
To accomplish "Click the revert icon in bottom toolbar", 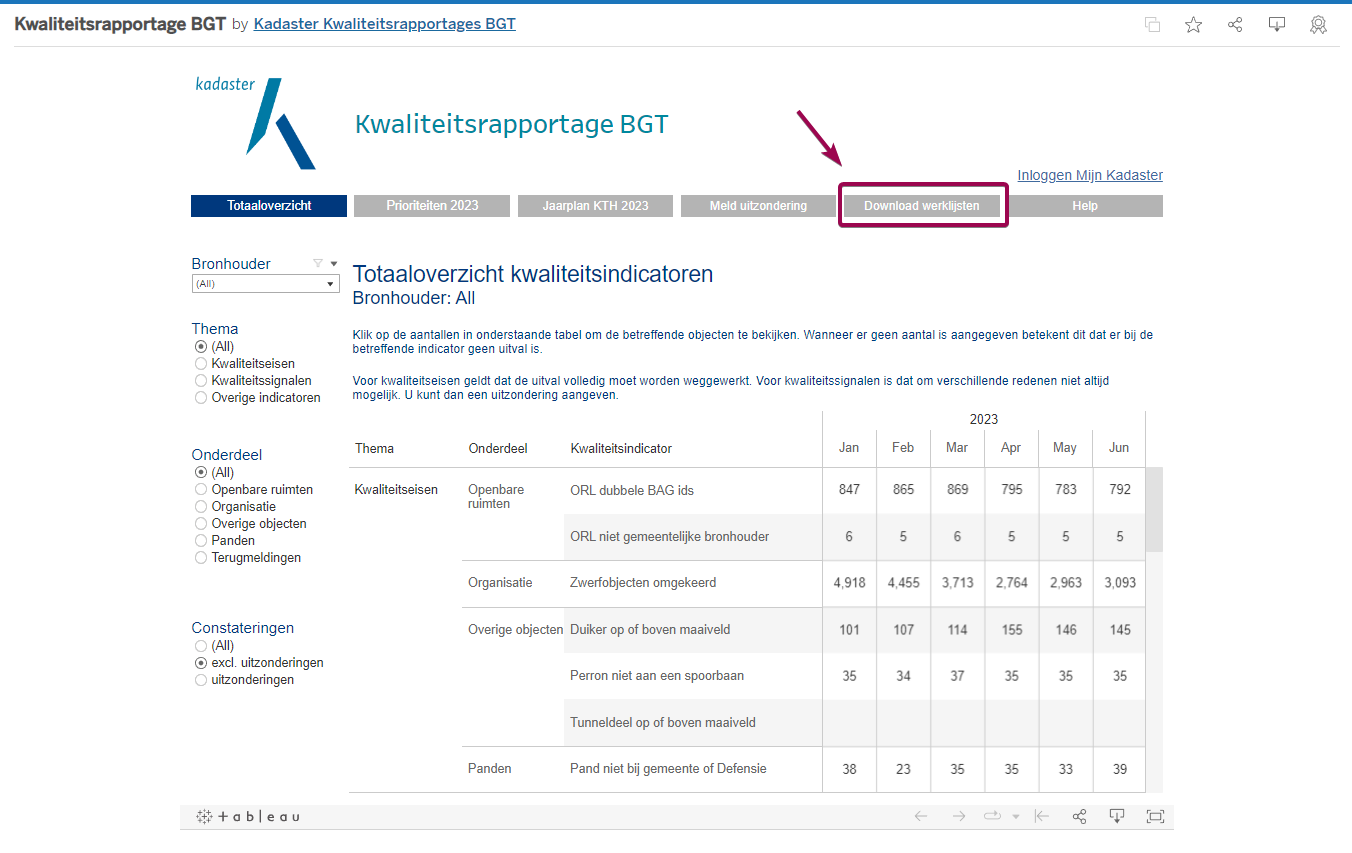I will [x=1042, y=816].
